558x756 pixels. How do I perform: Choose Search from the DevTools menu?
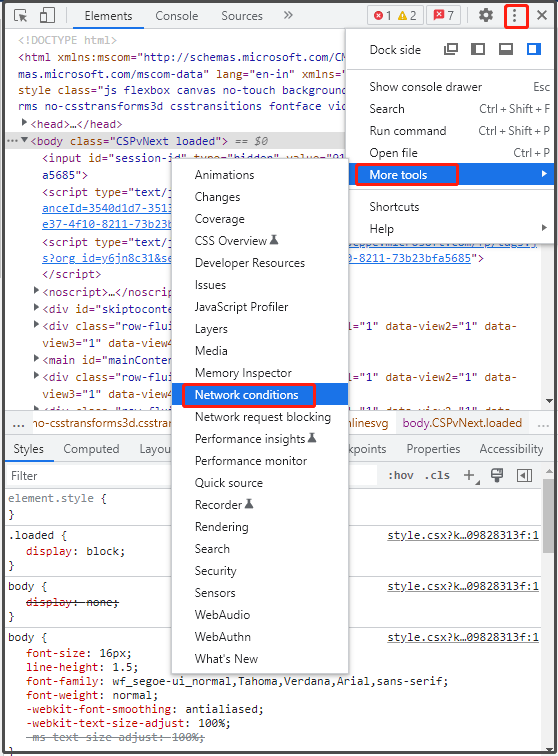pyautogui.click(x=450, y=109)
